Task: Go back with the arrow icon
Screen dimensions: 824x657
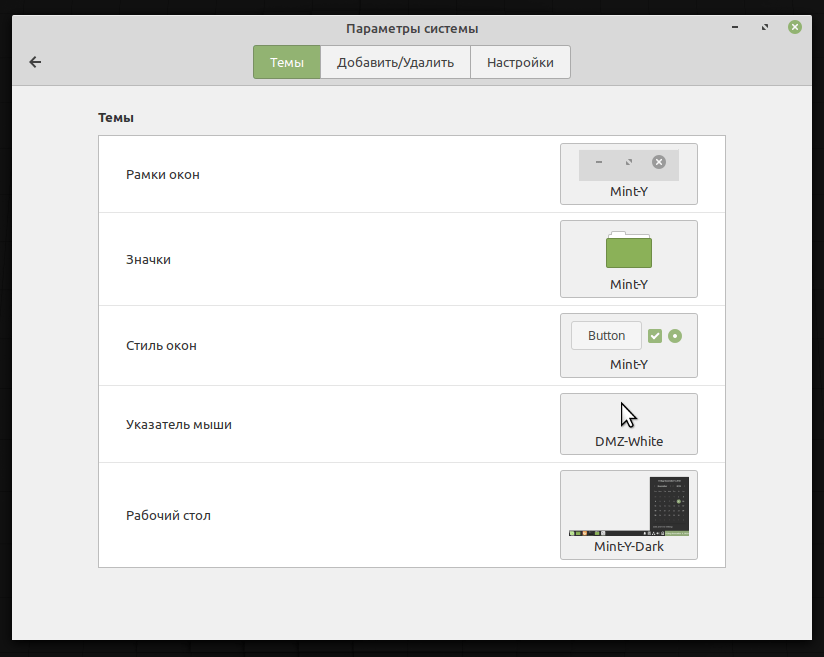Action: pos(35,62)
